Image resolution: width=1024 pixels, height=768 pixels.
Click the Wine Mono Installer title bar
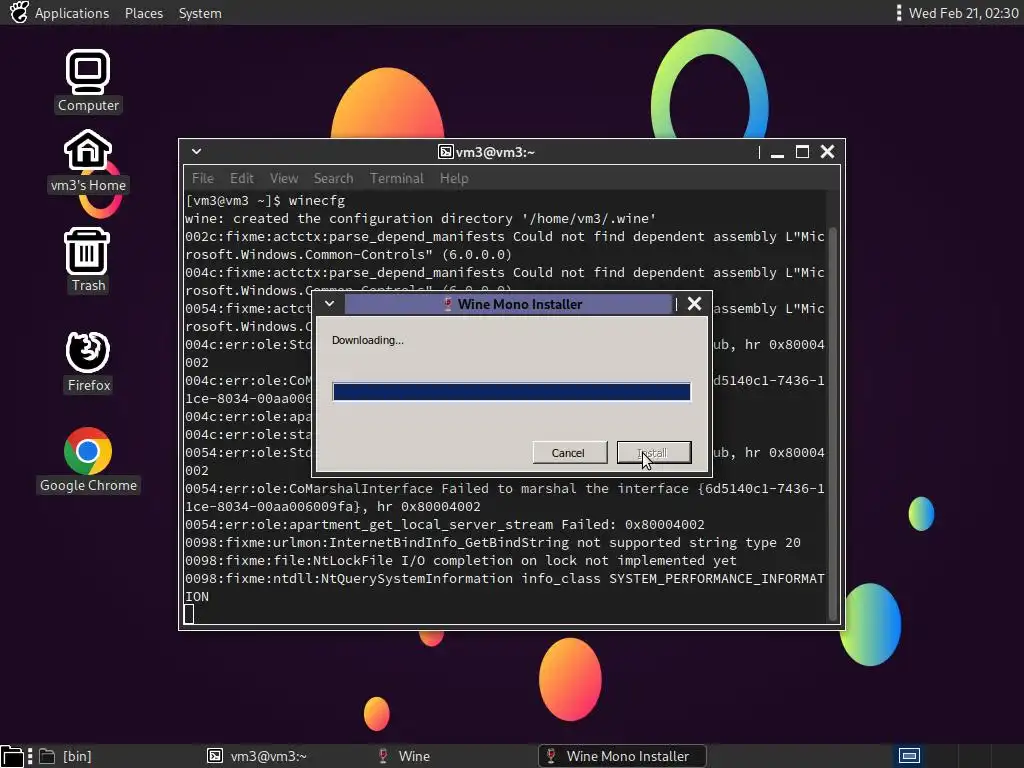click(x=508, y=304)
